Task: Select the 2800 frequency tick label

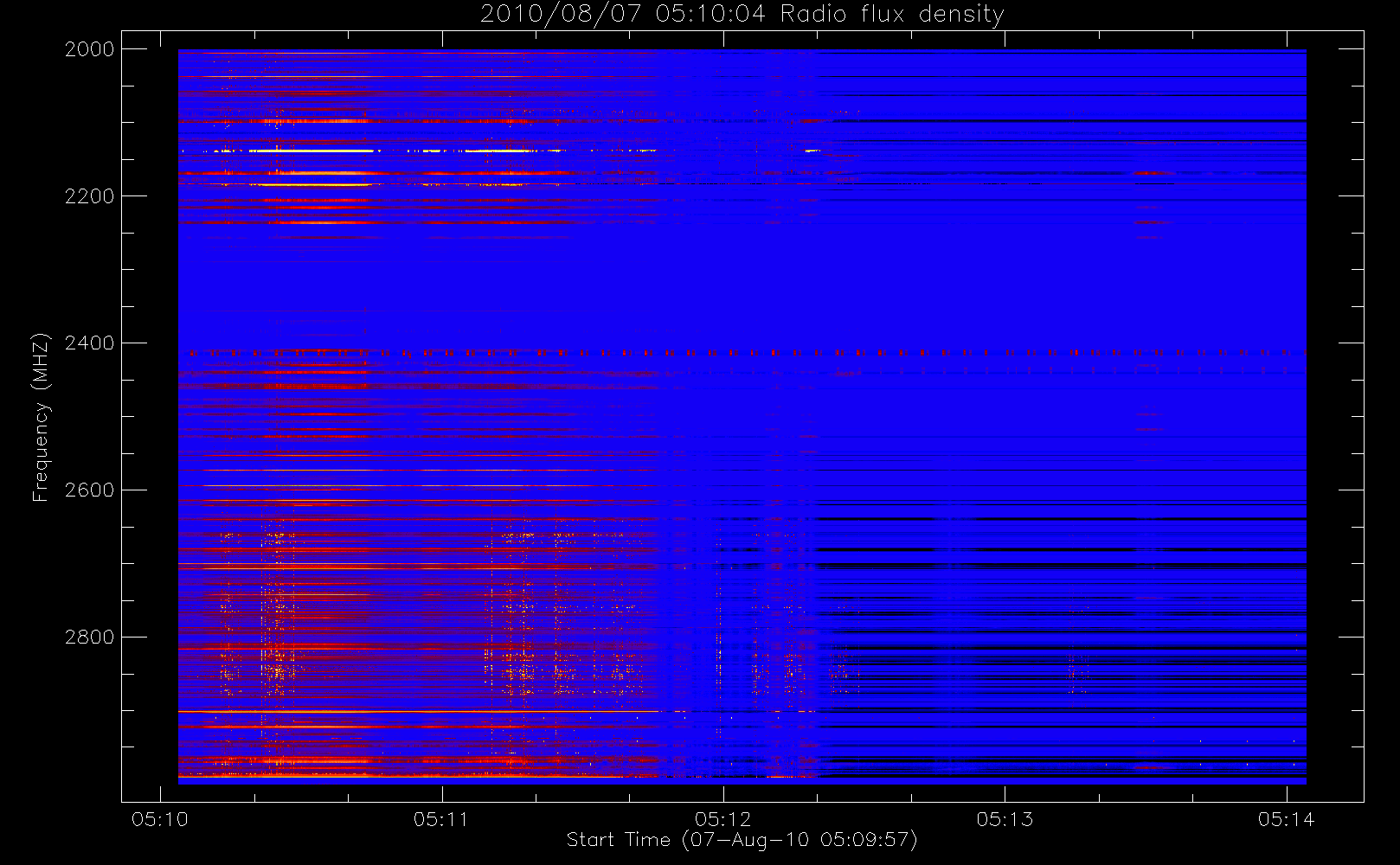Action: click(x=89, y=638)
